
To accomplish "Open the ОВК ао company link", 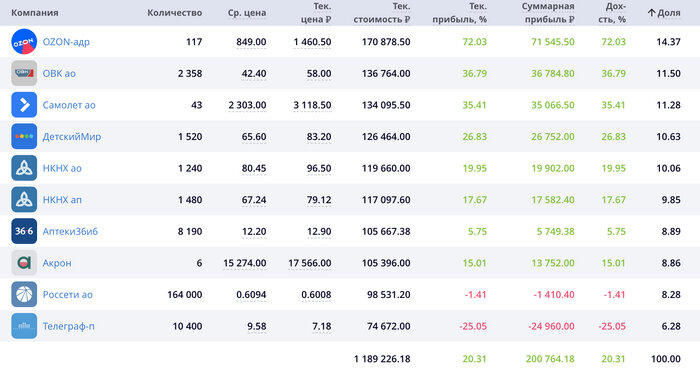I will coord(59,74).
